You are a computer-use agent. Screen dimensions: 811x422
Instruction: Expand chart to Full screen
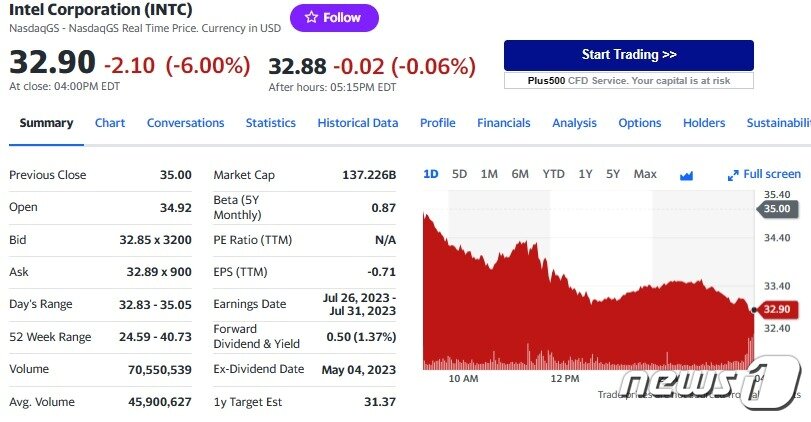coord(765,174)
